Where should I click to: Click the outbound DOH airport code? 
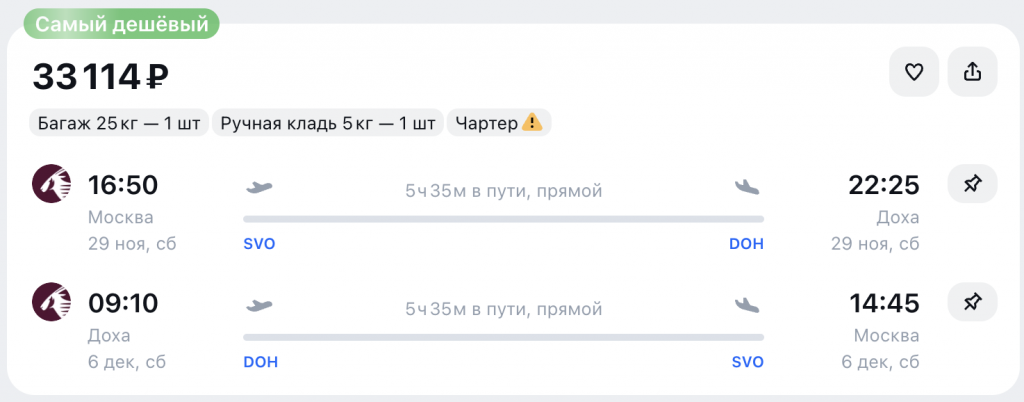(746, 244)
